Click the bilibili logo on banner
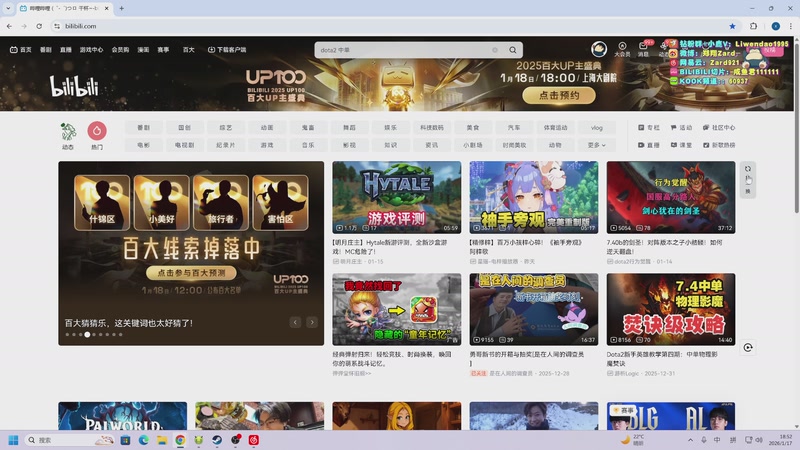Viewport: 800px width, 450px height. click(x=74, y=86)
